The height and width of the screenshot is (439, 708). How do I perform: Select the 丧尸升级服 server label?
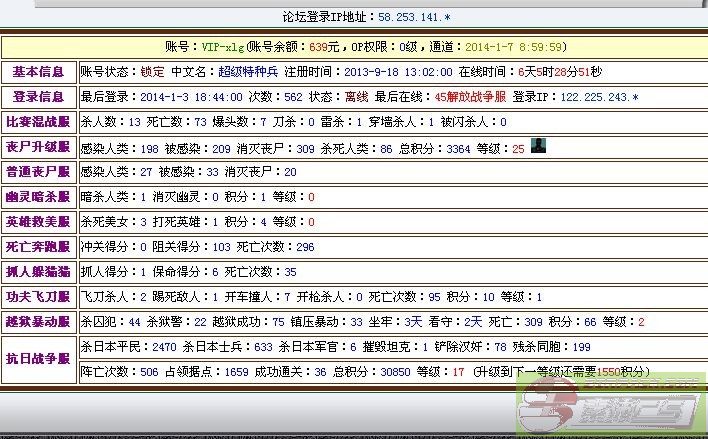(38, 147)
